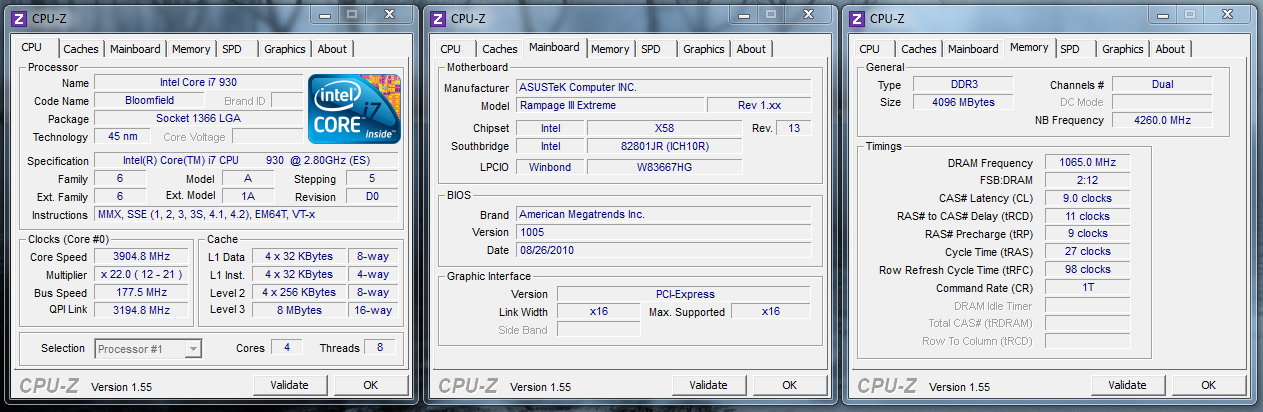Open About tab in the Memory window
This screenshot has height=412, width=1263.
(1170, 49)
